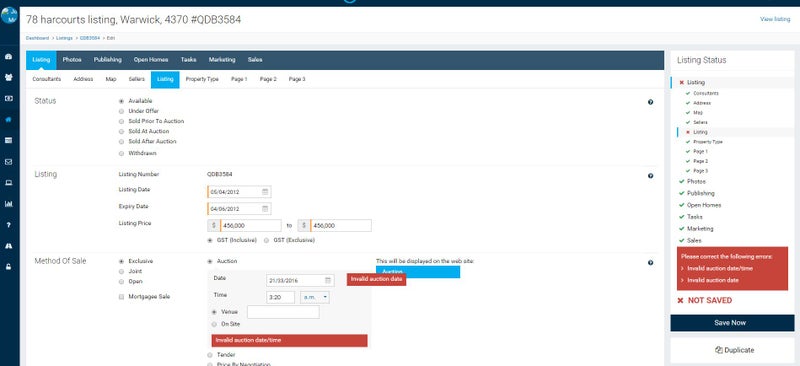Image resolution: width=800 pixels, height=366 pixels.
Task: Select the Under Offer status
Action: 121,111
